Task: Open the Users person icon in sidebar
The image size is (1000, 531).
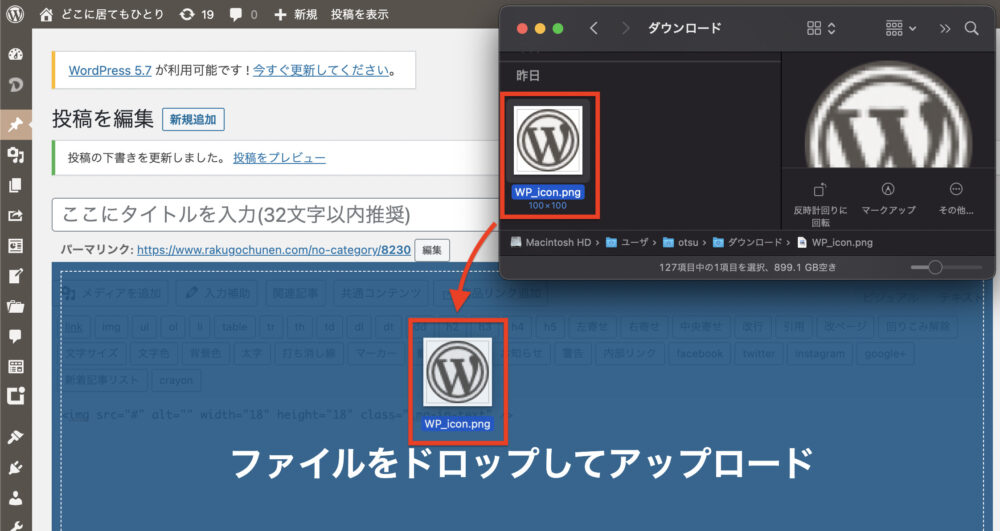Action: 15,497
